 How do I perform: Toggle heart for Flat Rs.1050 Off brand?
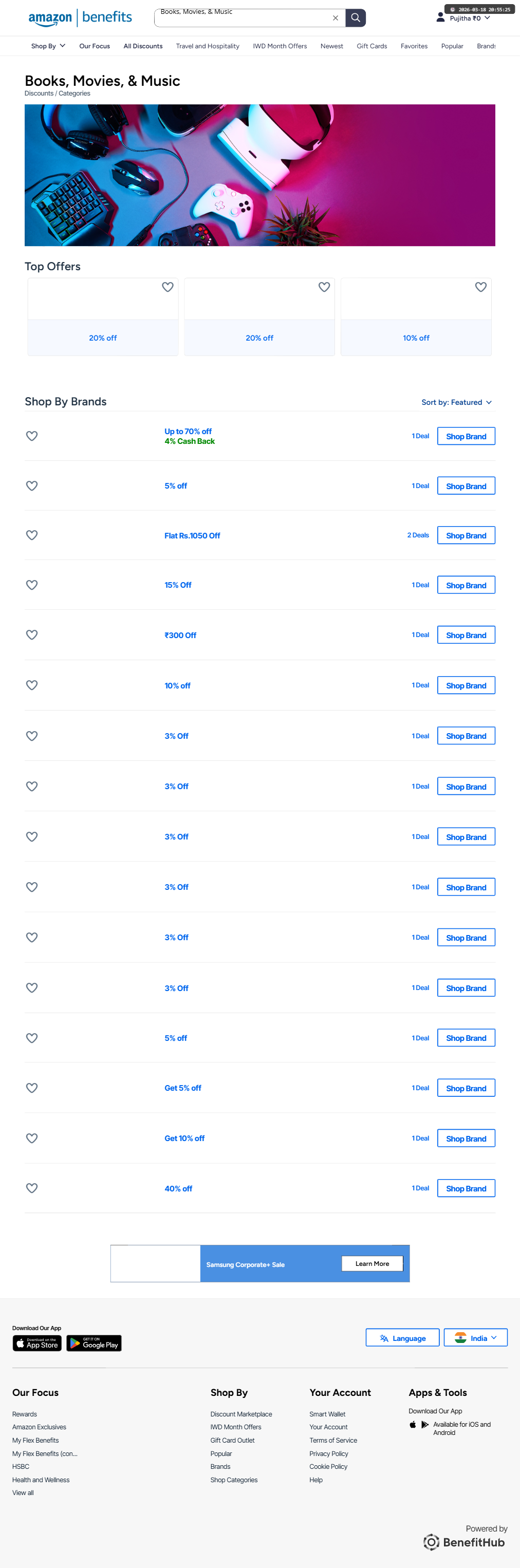32,535
